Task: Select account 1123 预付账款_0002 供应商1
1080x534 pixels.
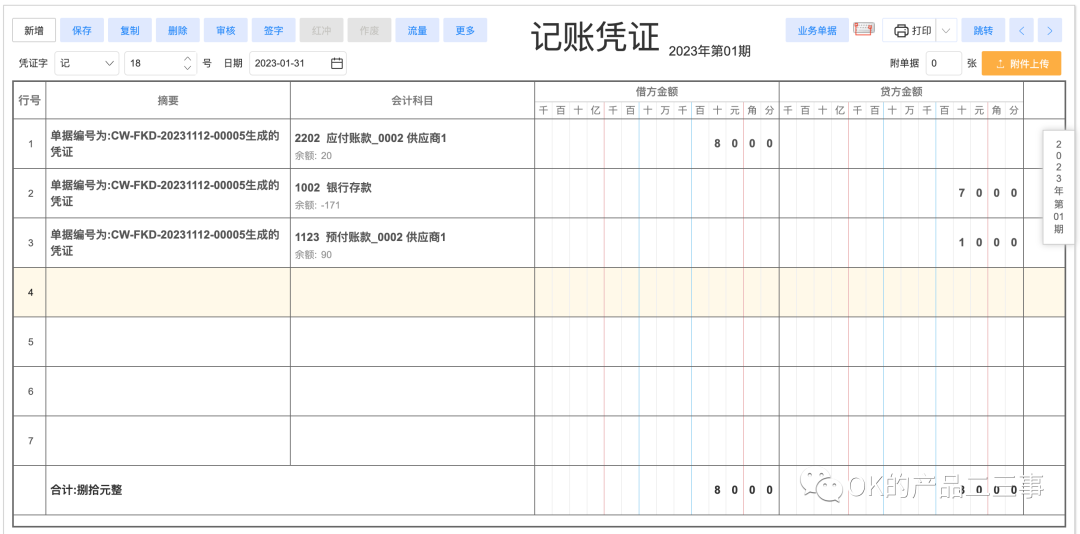Action: [371, 237]
